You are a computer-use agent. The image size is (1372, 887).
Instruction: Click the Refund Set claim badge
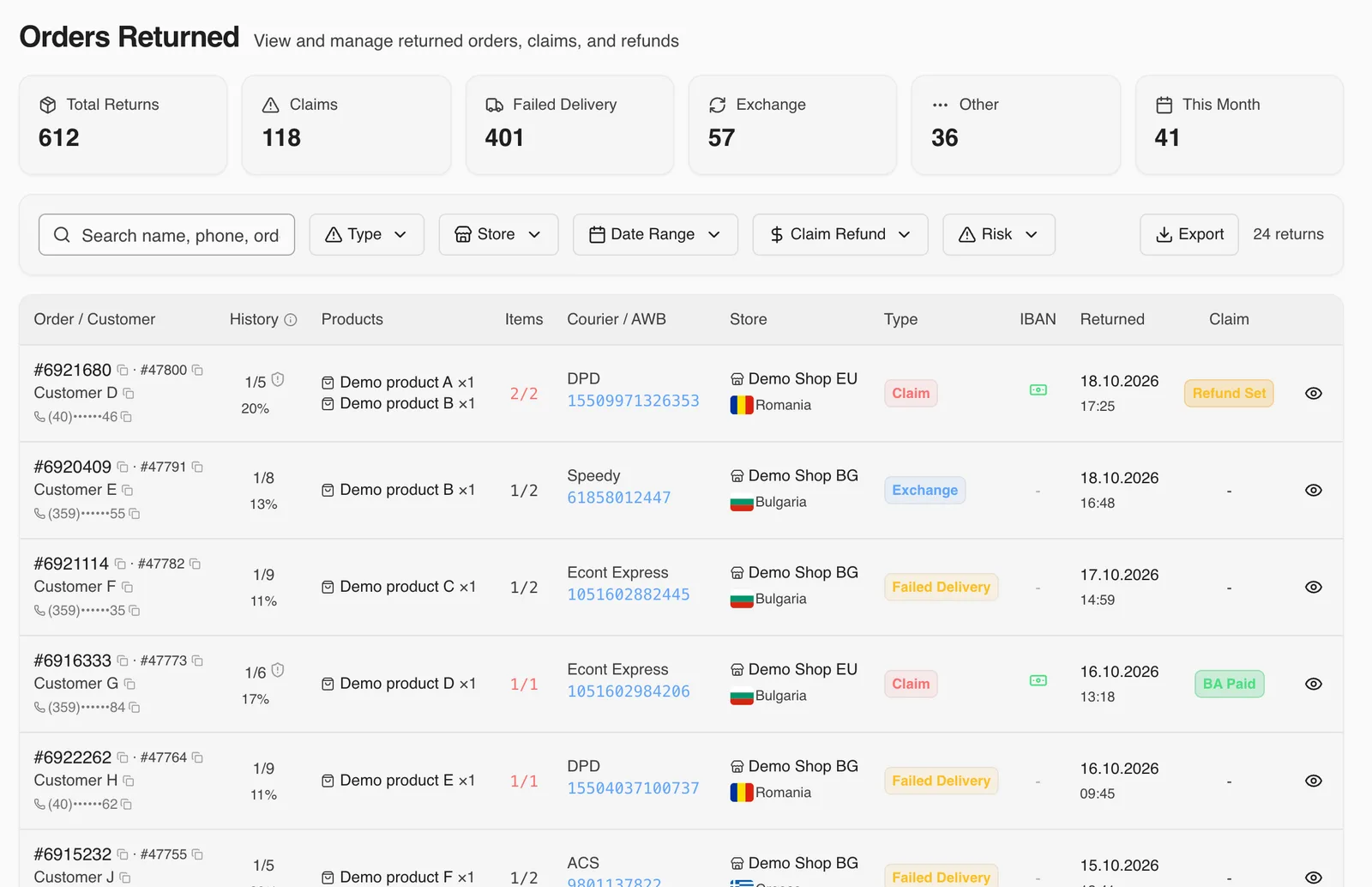pos(1229,394)
